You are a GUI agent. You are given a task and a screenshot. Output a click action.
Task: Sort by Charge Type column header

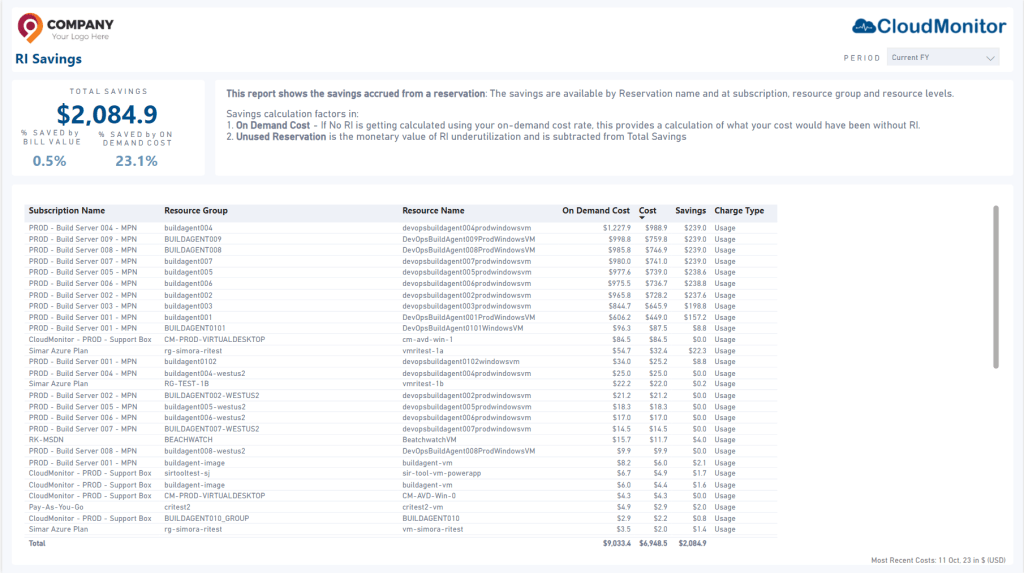point(739,210)
